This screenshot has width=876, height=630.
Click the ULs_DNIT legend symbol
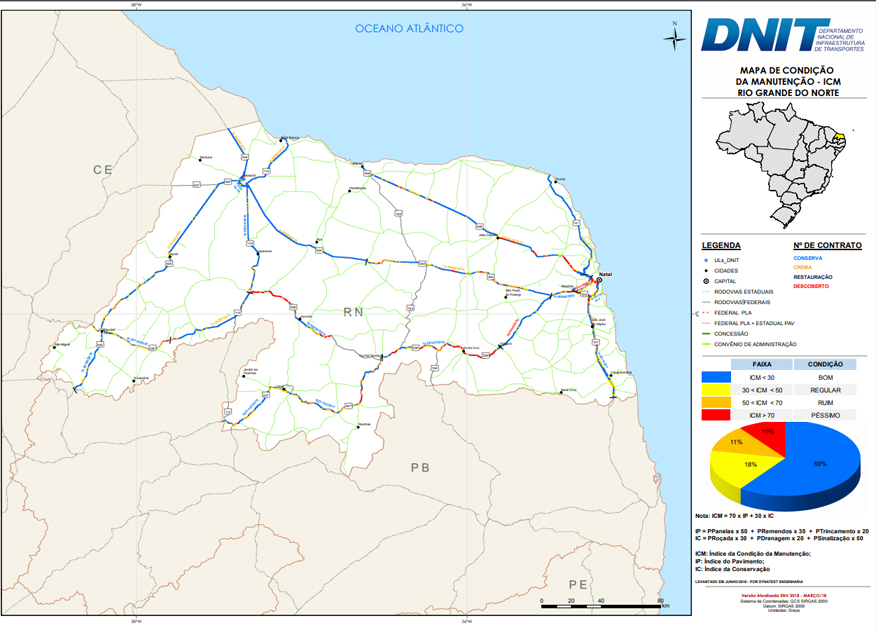point(706,260)
